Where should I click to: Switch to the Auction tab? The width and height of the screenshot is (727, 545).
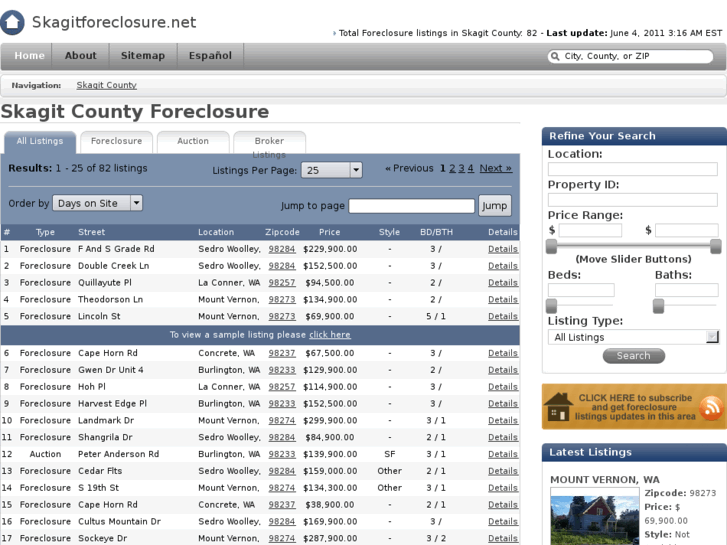pyautogui.click(x=193, y=141)
